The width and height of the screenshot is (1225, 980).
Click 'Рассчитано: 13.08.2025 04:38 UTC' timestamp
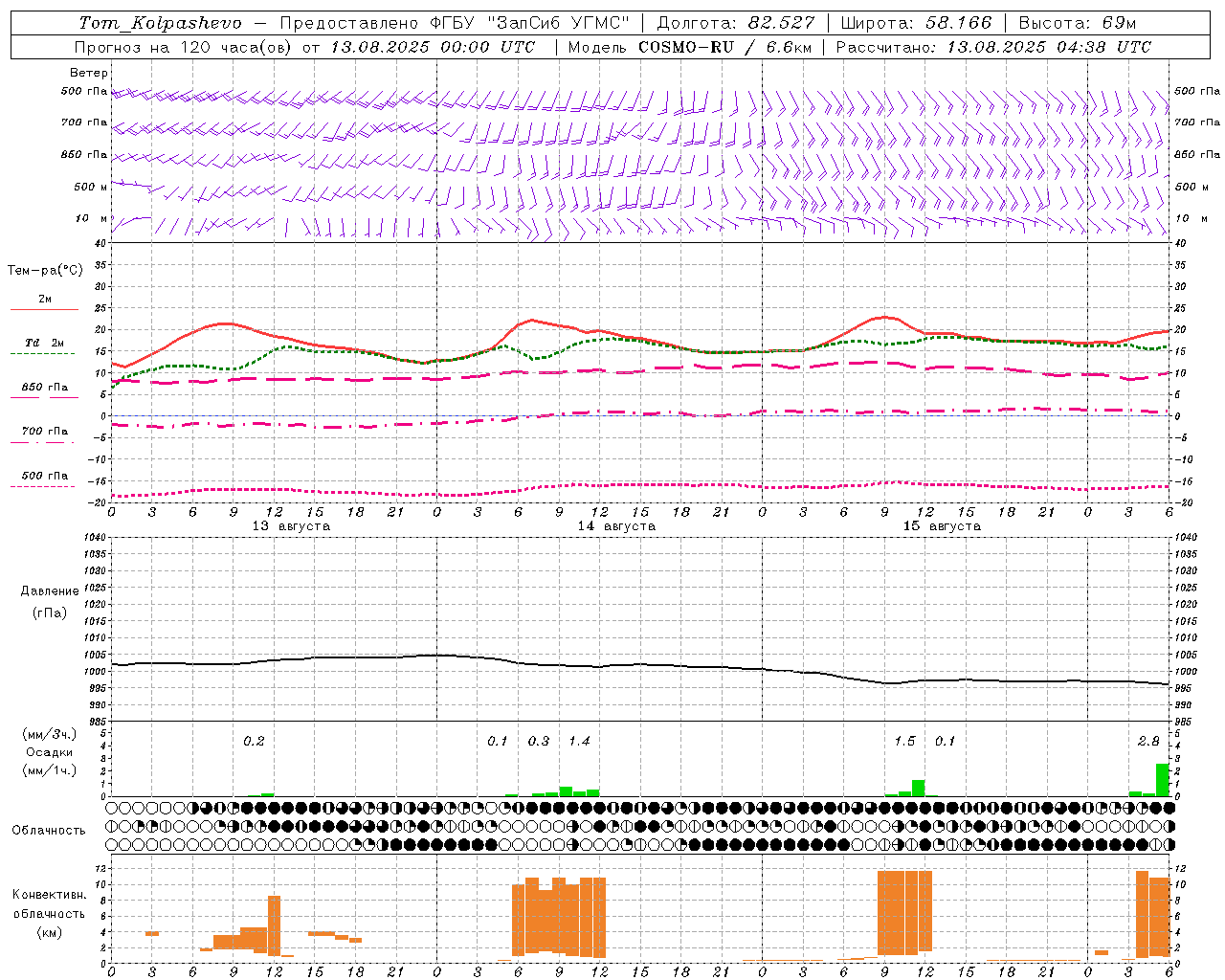(x=993, y=47)
